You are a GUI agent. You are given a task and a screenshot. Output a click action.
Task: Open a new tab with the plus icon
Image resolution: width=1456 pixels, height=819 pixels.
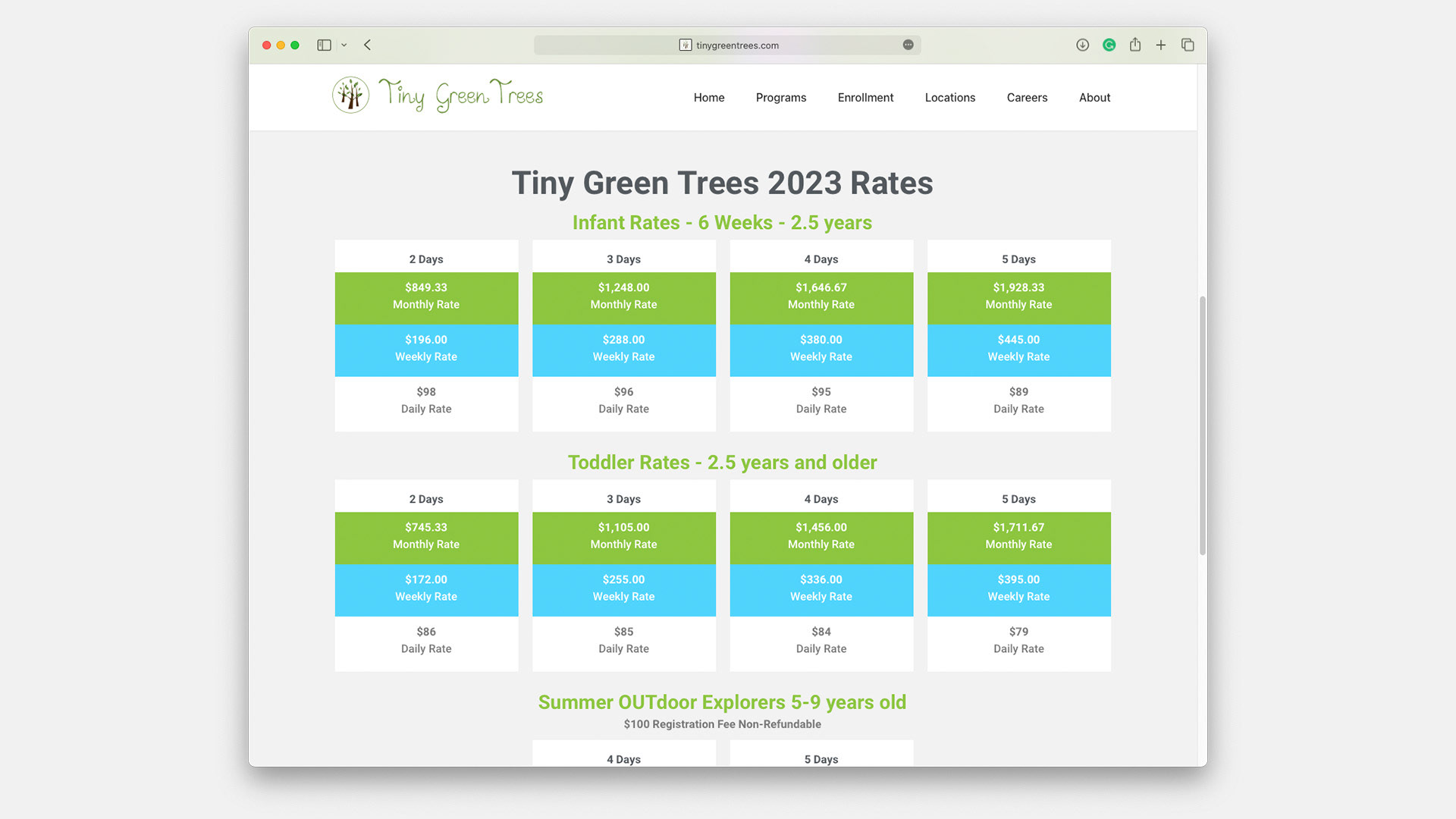tap(1161, 45)
